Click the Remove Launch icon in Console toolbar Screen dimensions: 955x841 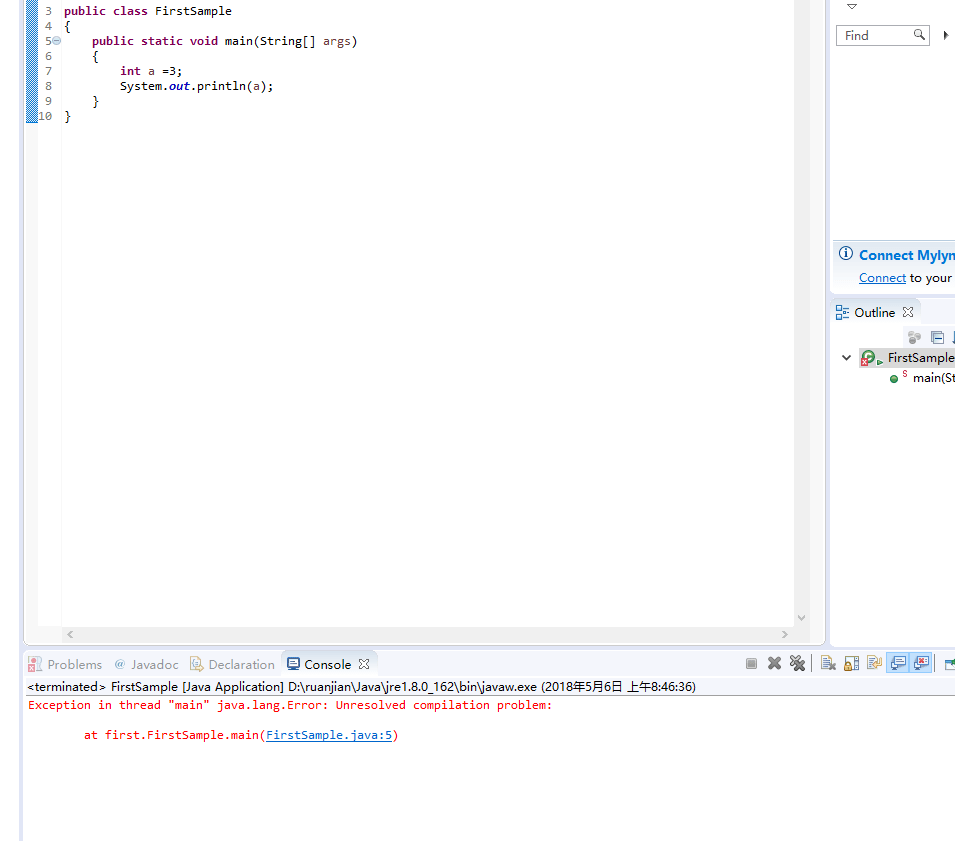point(773,662)
